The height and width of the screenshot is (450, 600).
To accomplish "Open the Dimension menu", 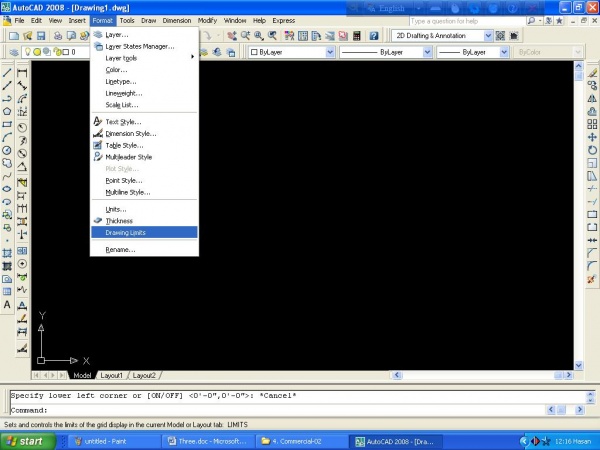I will click(x=176, y=21).
